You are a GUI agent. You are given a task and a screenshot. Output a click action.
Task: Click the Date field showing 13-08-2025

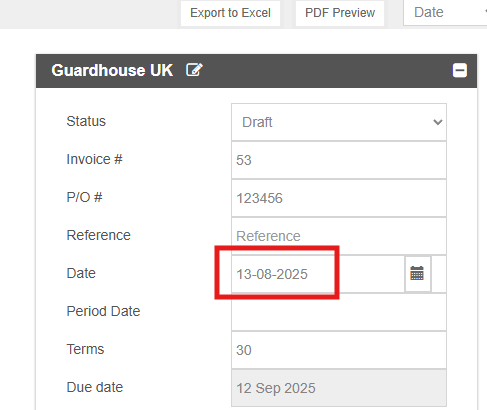318,274
